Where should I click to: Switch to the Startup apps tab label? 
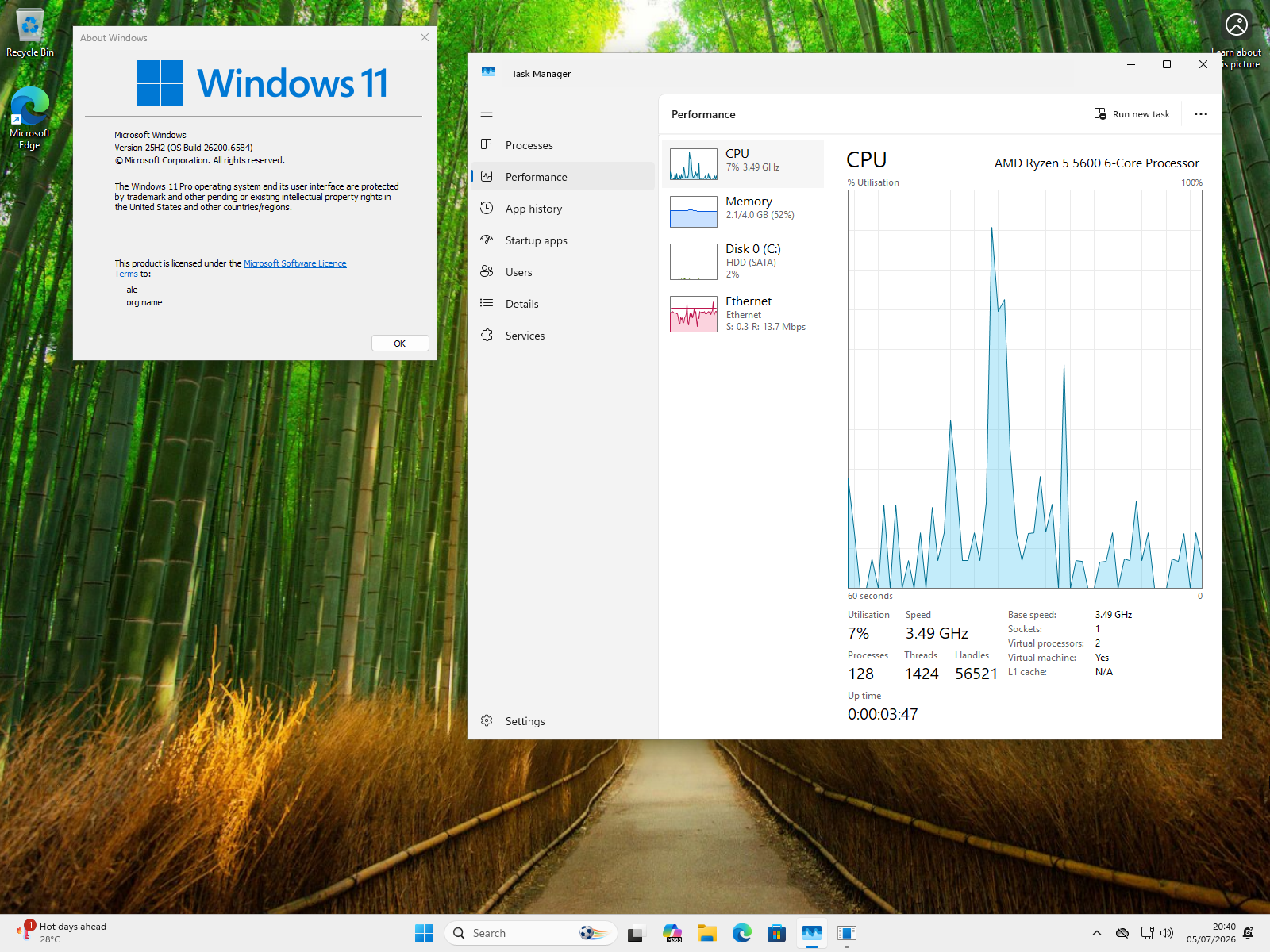click(536, 240)
